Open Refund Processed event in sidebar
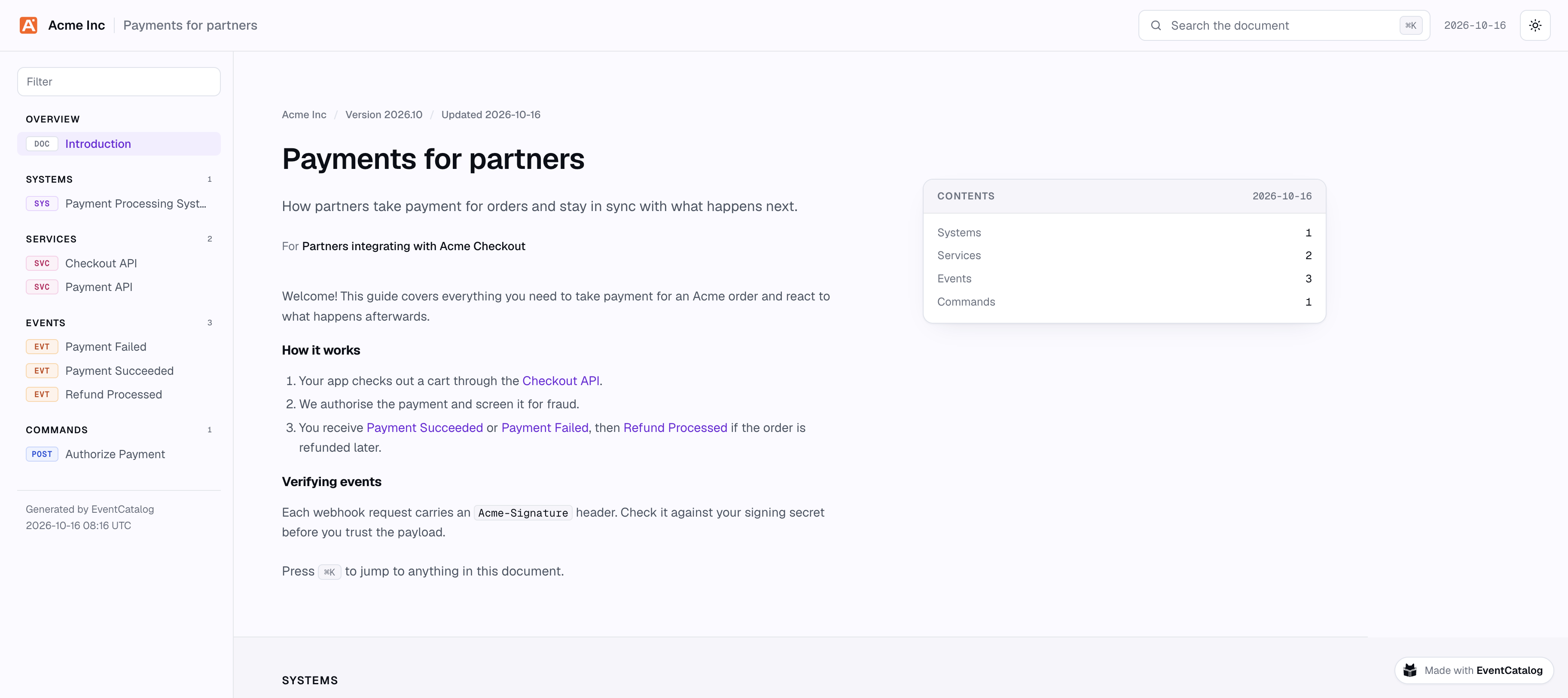The height and width of the screenshot is (698, 1568). coord(119,395)
